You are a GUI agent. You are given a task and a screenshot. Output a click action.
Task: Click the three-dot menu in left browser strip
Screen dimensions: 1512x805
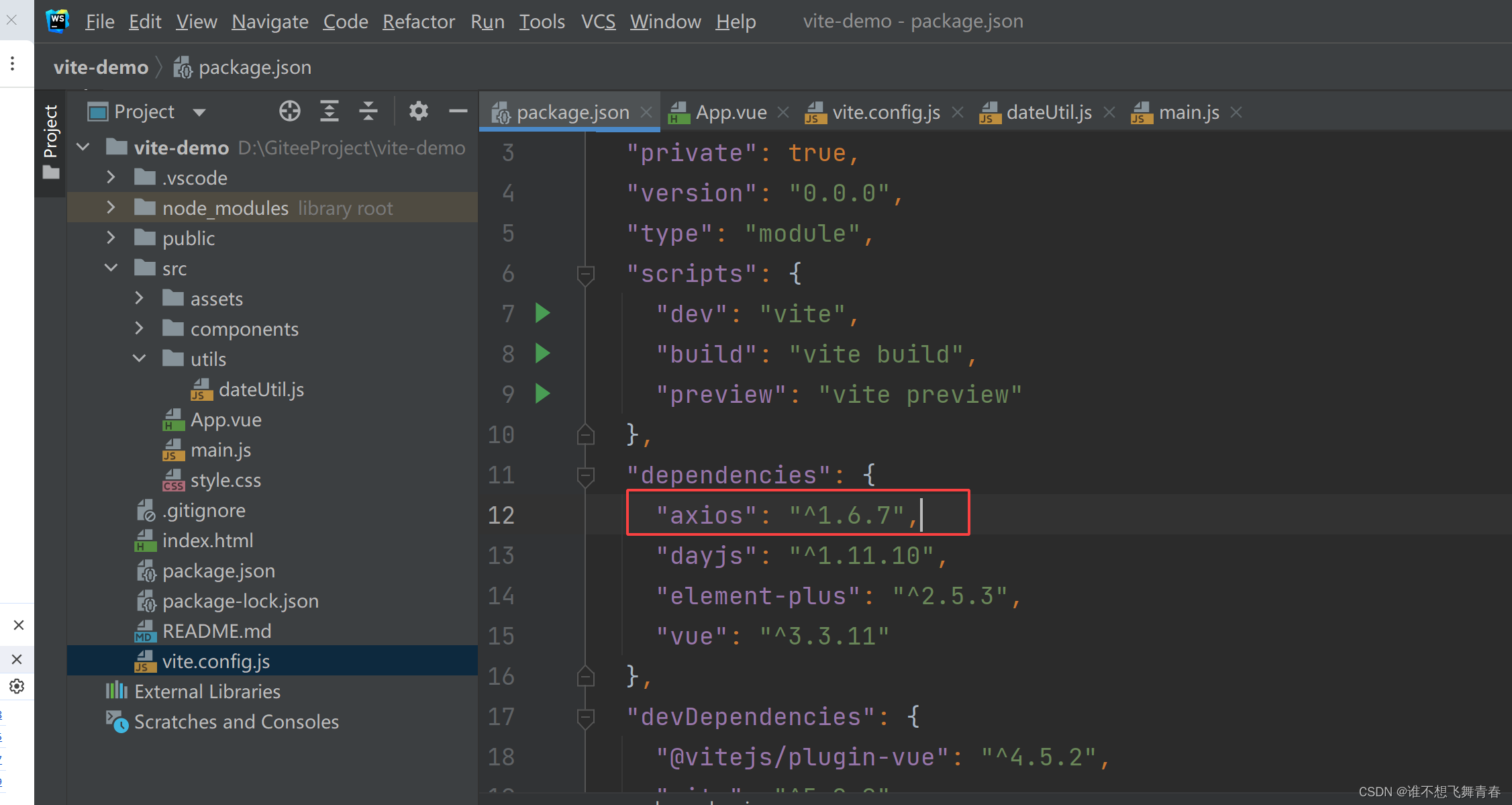tap(12, 64)
